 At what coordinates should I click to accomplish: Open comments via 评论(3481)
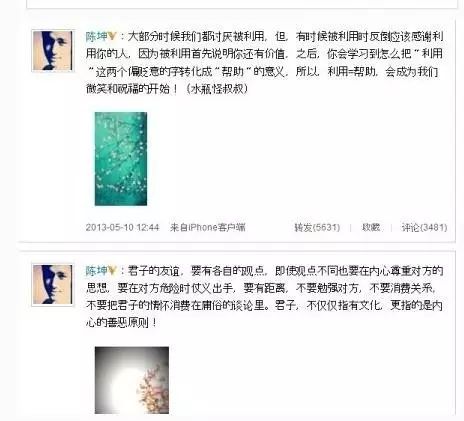click(x=424, y=227)
